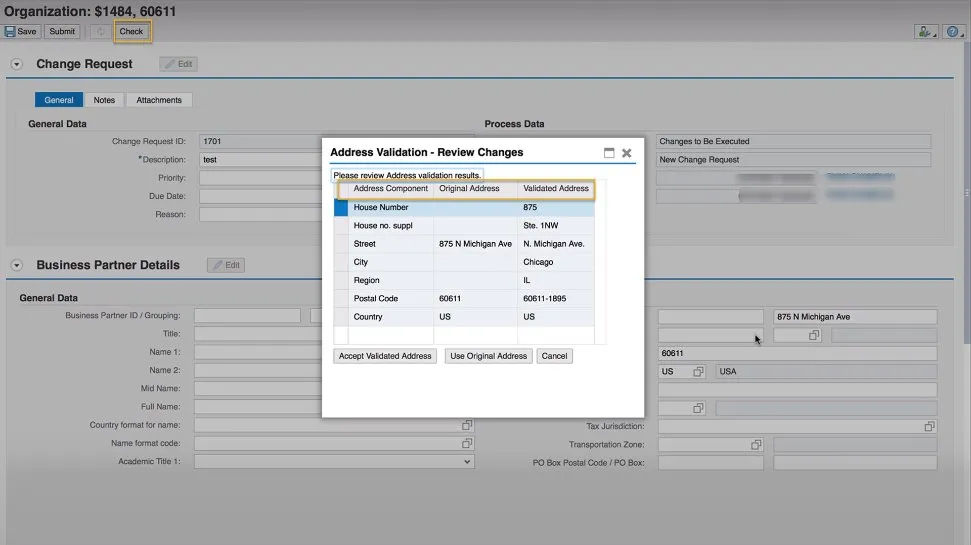Click the Use Original Address button
The image size is (971, 545).
pos(488,356)
